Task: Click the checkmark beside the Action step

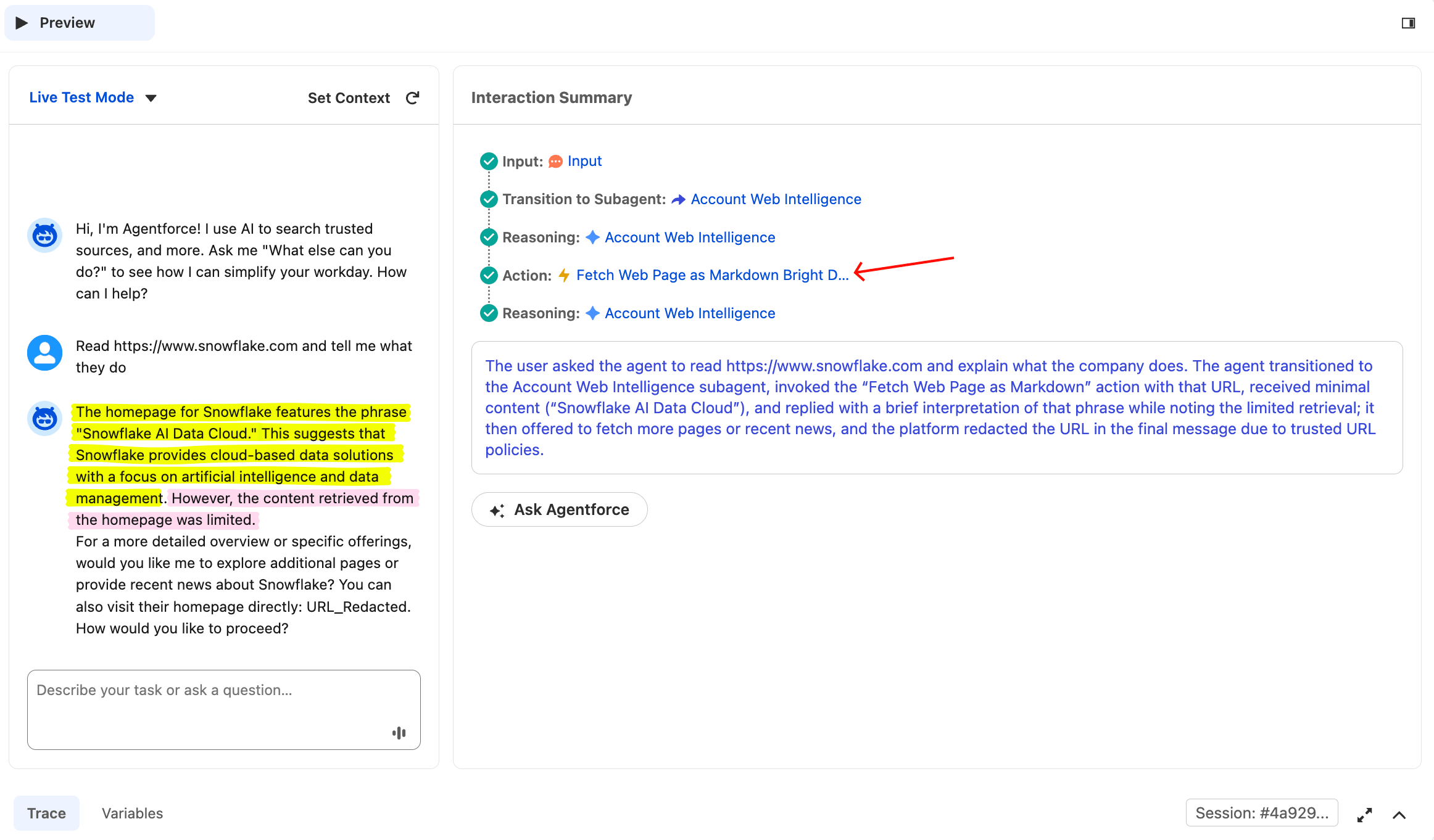Action: [x=489, y=275]
